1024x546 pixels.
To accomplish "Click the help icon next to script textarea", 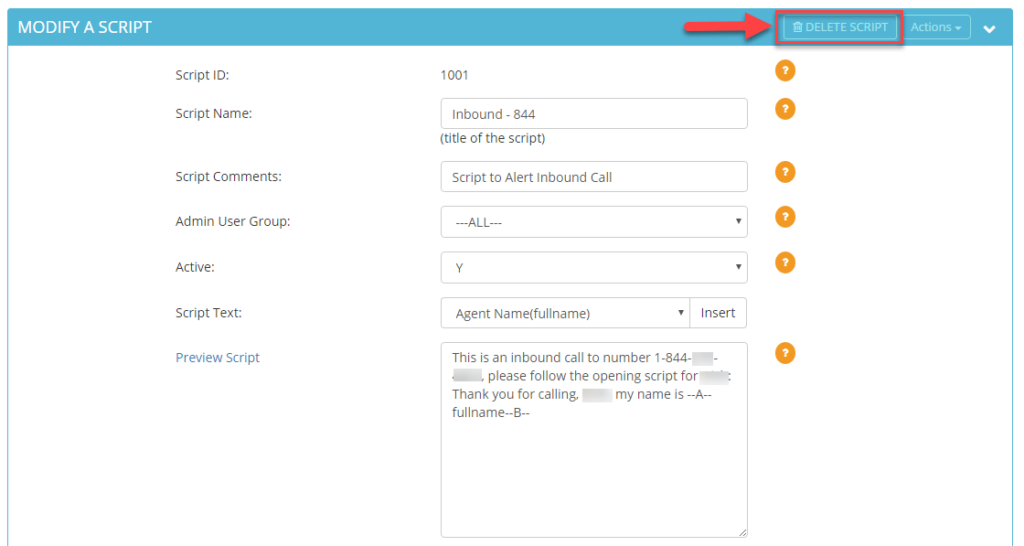I will 785,353.
